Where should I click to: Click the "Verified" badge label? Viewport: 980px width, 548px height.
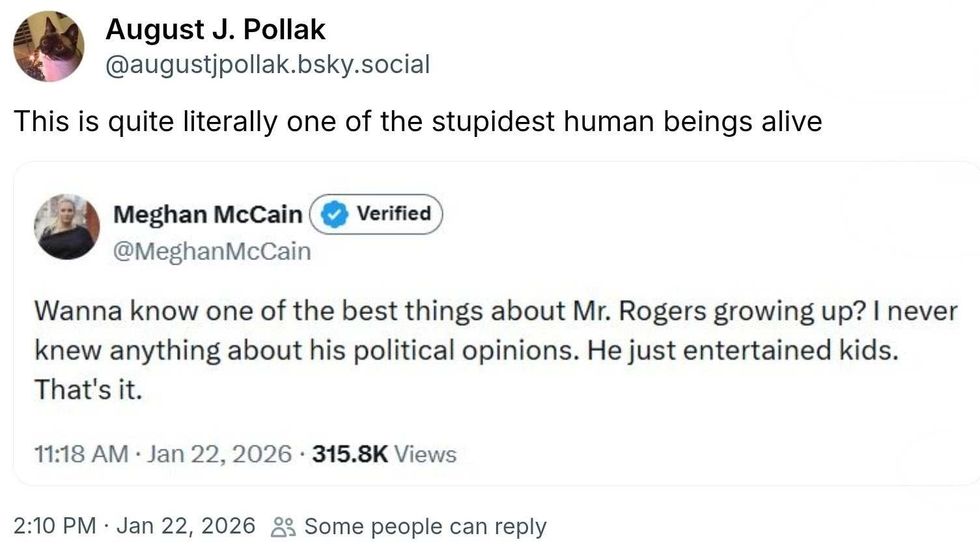[x=394, y=214]
